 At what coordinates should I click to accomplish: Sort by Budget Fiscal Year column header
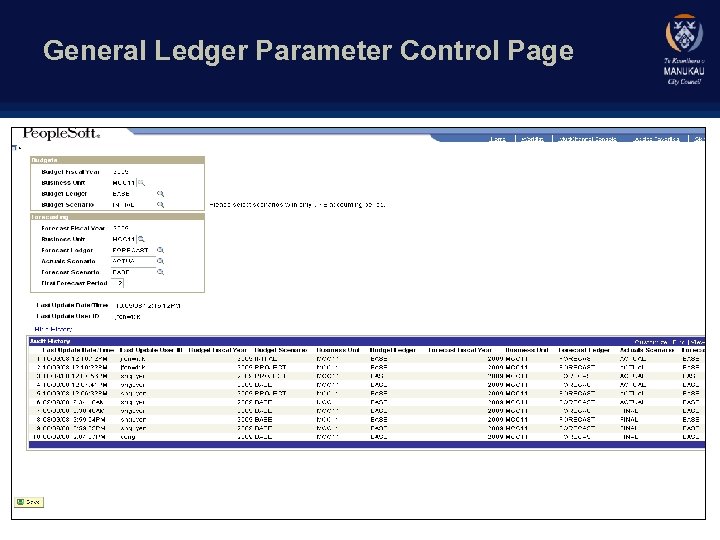[217, 350]
